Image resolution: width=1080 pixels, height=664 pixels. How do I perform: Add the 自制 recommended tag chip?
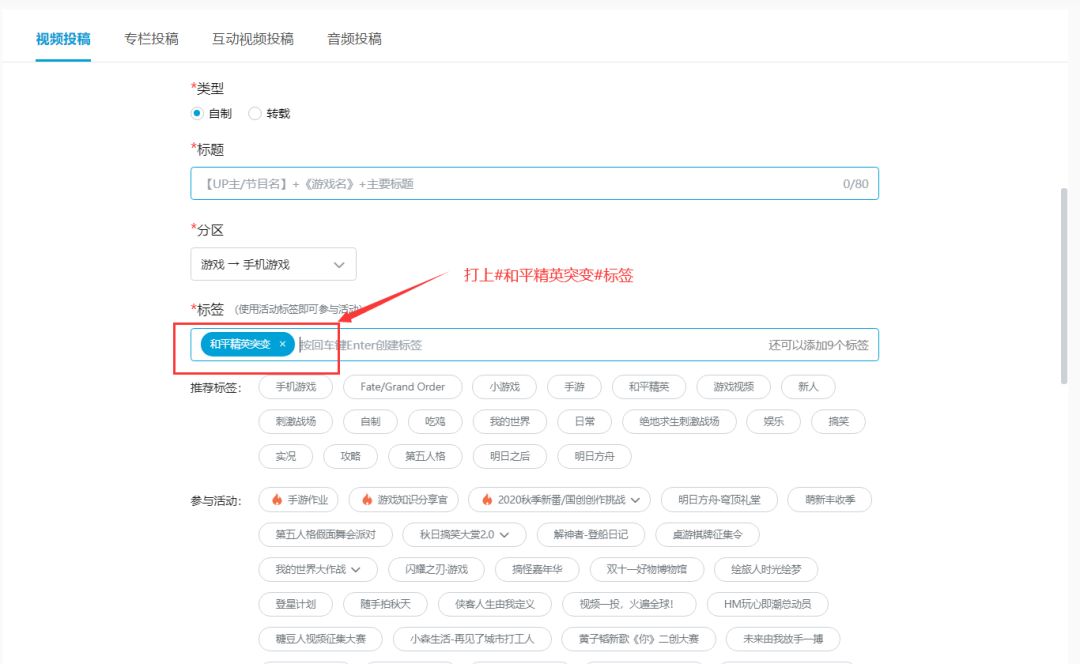coord(371,422)
